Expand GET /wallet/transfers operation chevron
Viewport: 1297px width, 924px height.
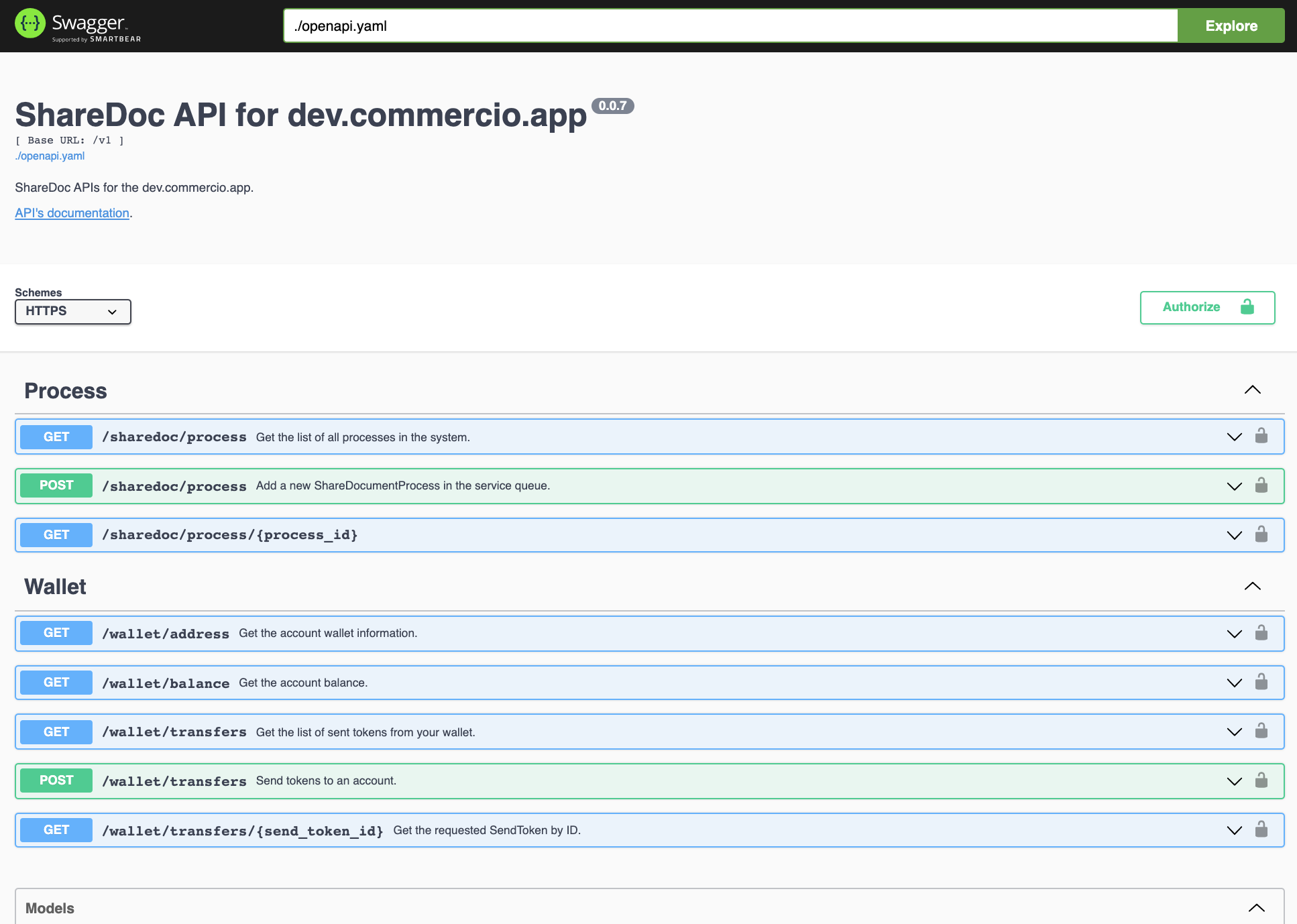[x=1234, y=732]
